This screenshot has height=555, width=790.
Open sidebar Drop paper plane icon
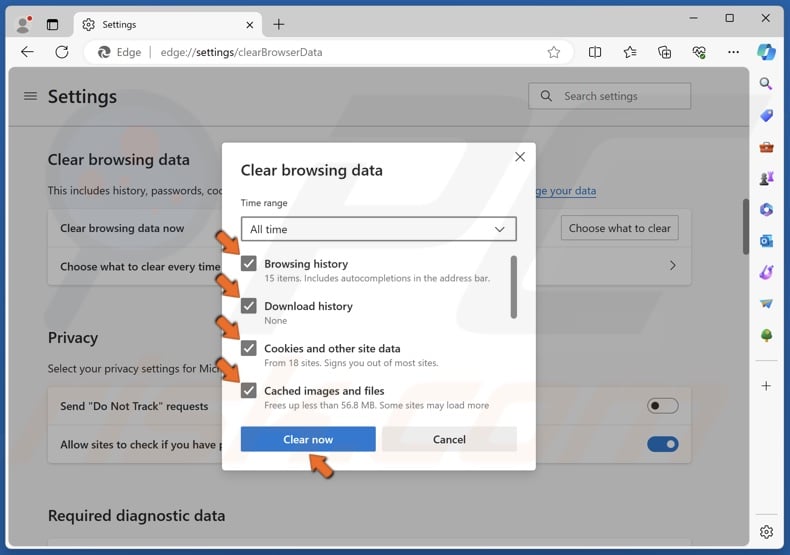click(766, 304)
